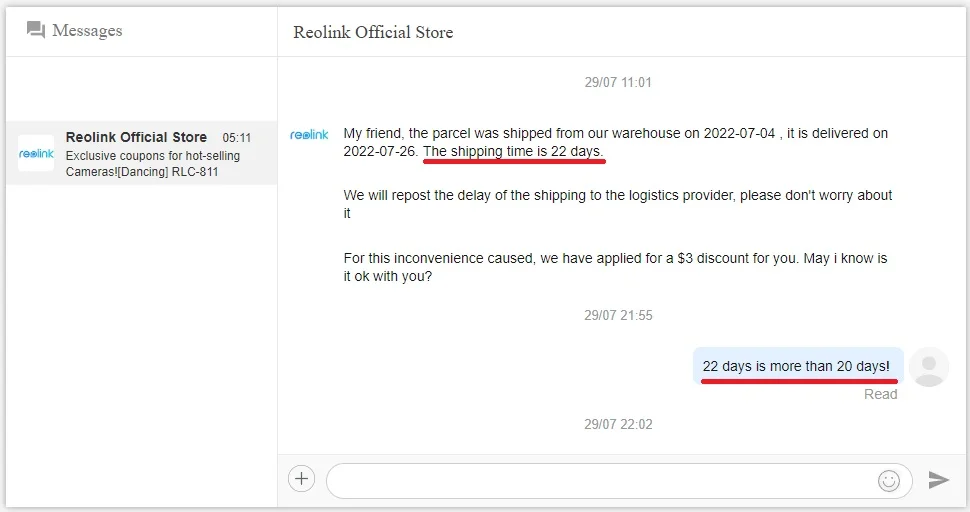Click the Messages panel heading
The height and width of the screenshot is (512, 970).
coord(87,30)
